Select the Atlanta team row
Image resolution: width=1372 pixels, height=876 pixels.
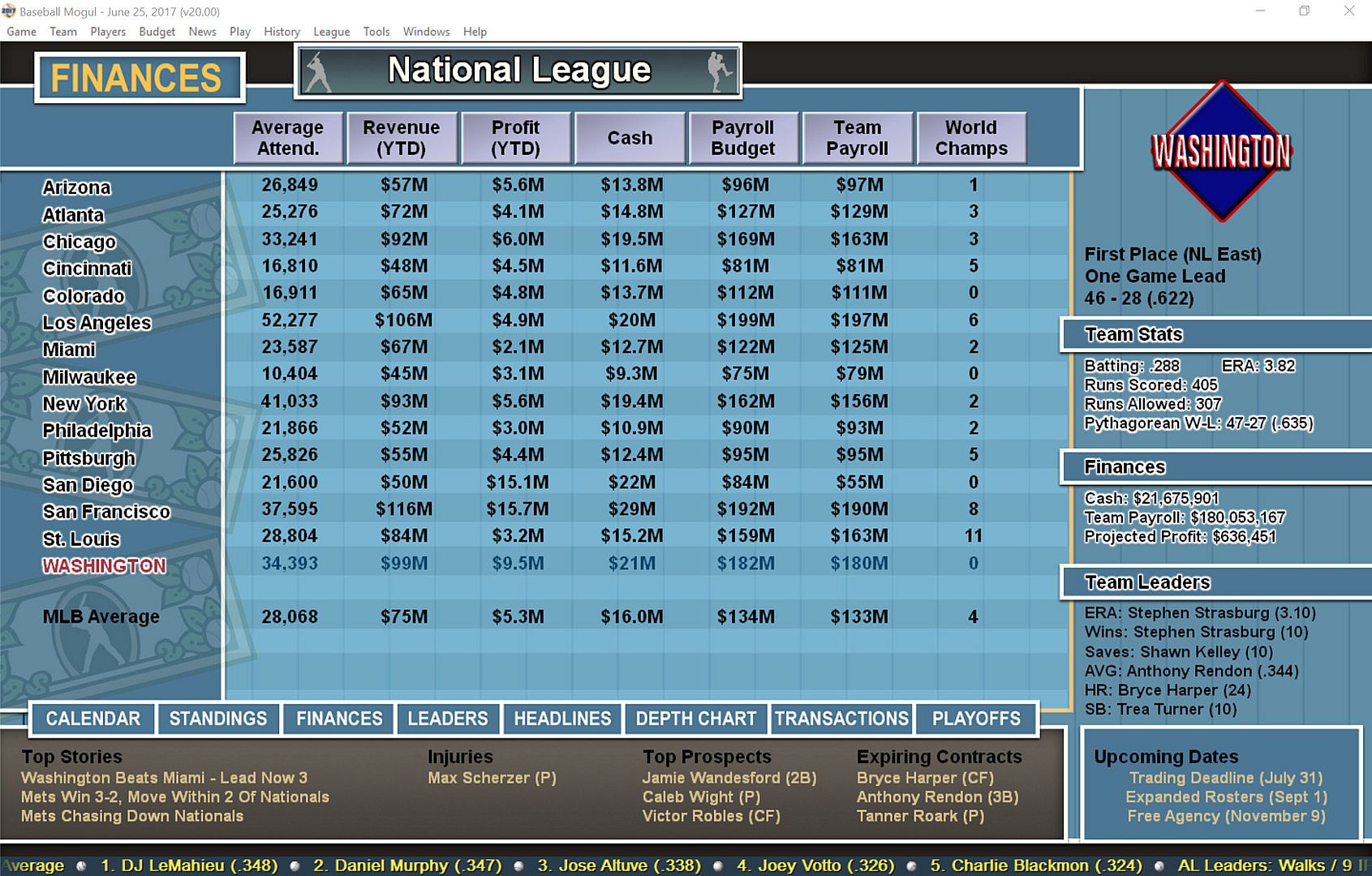coord(73,215)
